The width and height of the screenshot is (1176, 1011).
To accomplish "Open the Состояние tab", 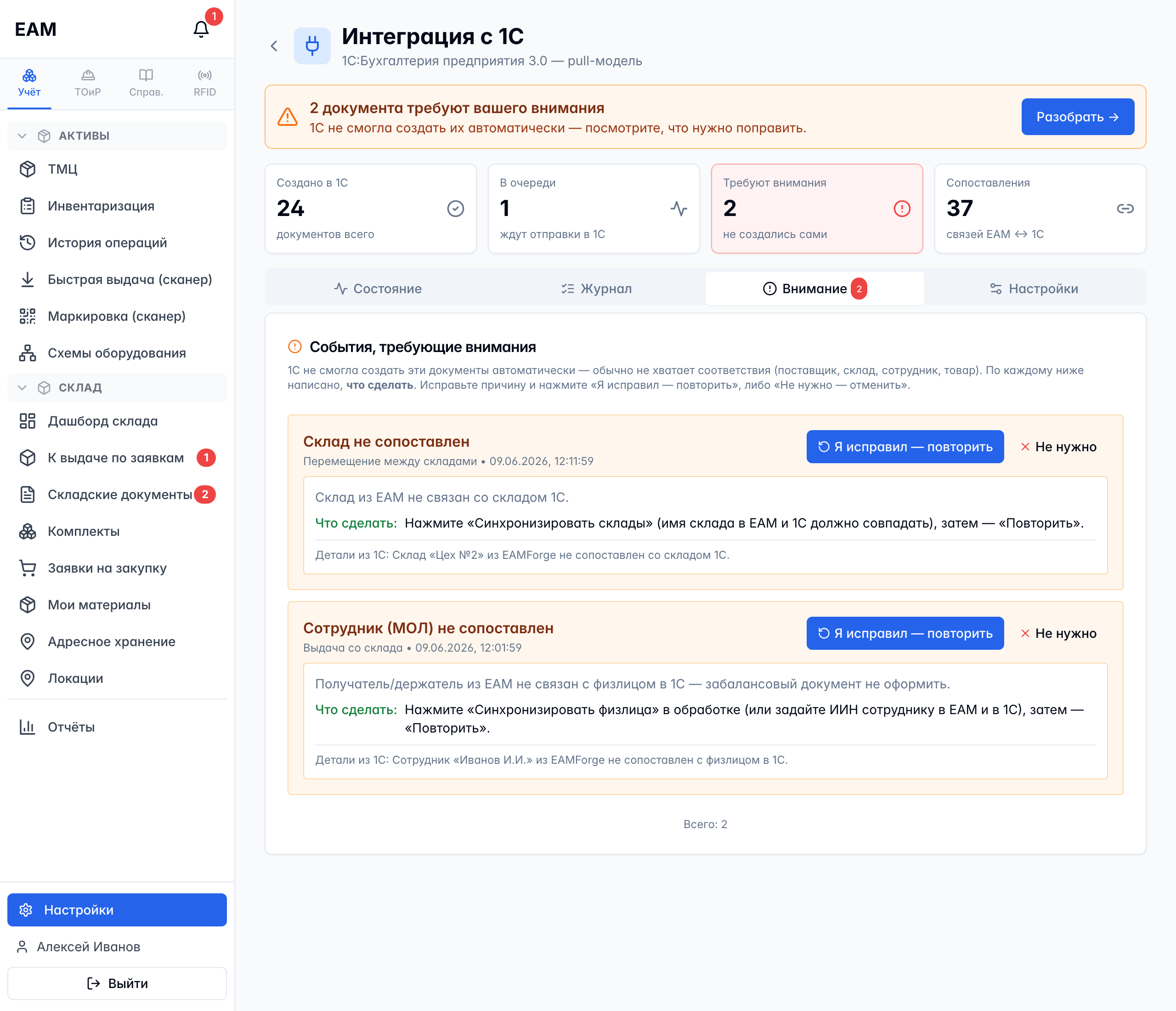I will [x=378, y=289].
